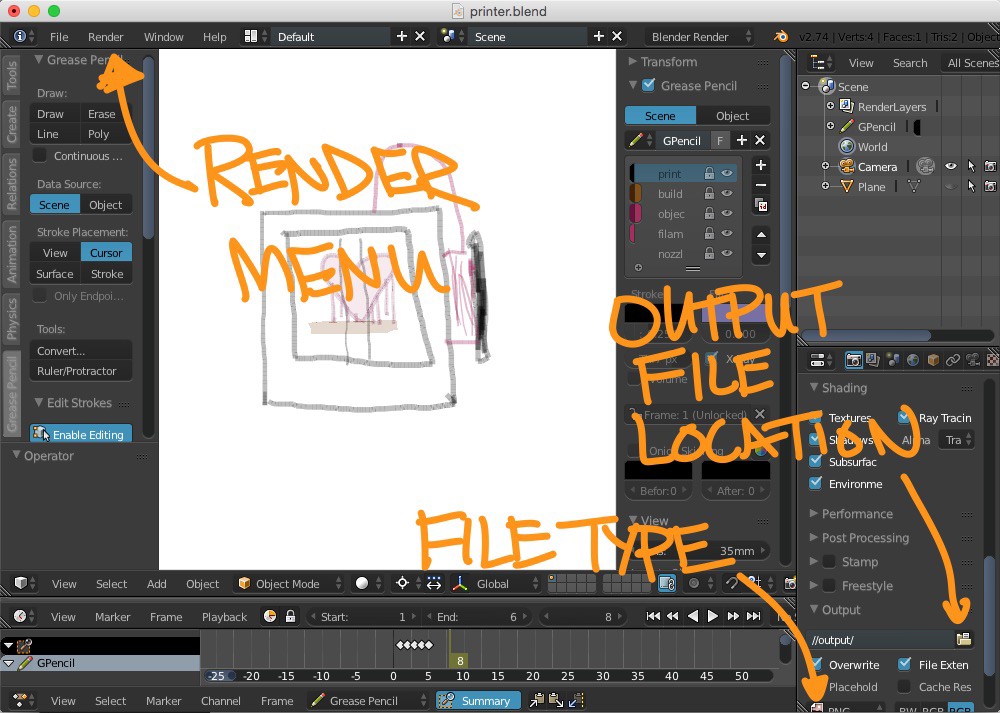Click the F fake user button for GPencil
1000x713 pixels.
[x=720, y=140]
